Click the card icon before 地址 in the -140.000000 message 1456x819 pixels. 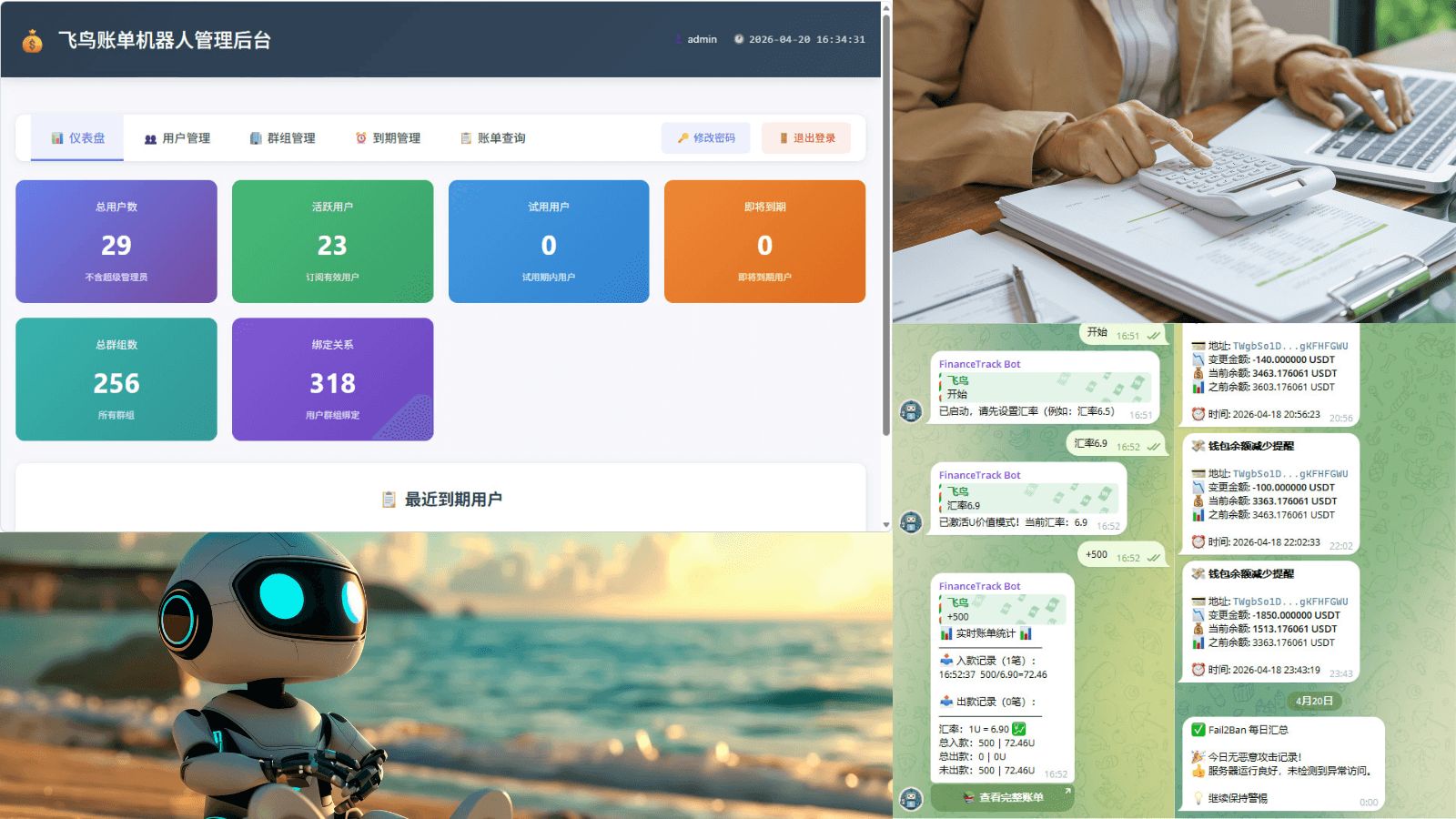point(1198,346)
